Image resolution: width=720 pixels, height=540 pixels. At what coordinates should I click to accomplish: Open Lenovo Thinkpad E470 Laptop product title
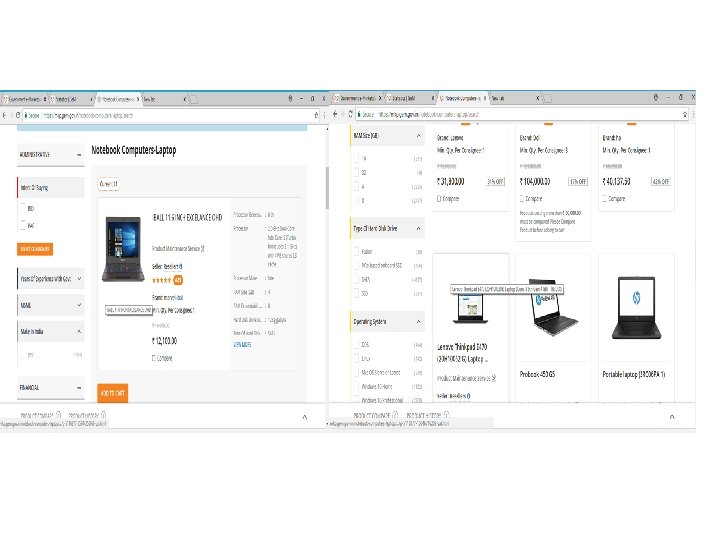462,353
